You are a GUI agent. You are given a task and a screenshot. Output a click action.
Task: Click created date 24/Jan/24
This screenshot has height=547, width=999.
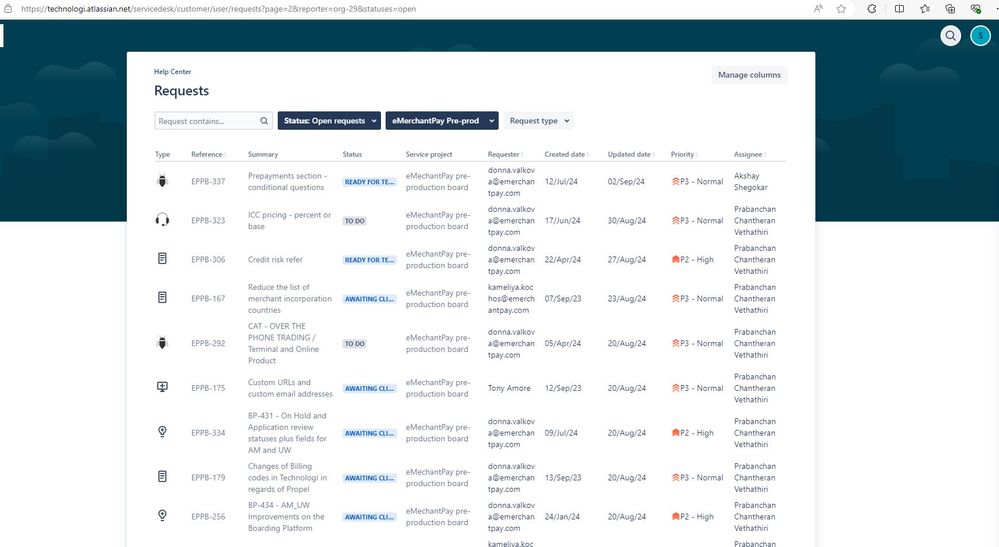click(562, 516)
